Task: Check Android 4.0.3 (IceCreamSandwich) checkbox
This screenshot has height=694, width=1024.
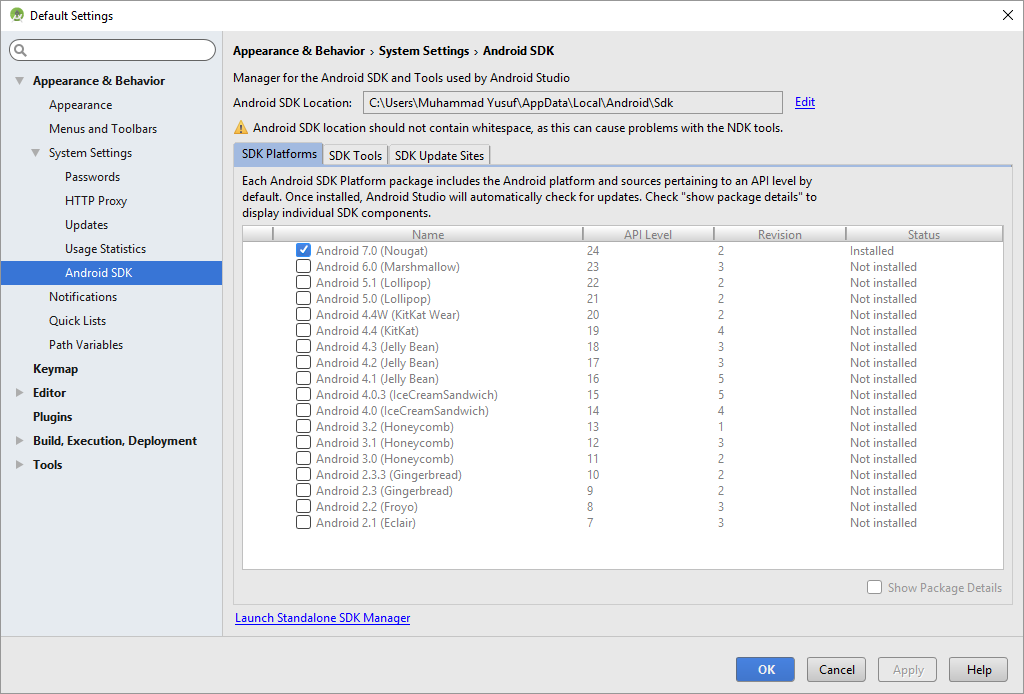Action: (303, 394)
